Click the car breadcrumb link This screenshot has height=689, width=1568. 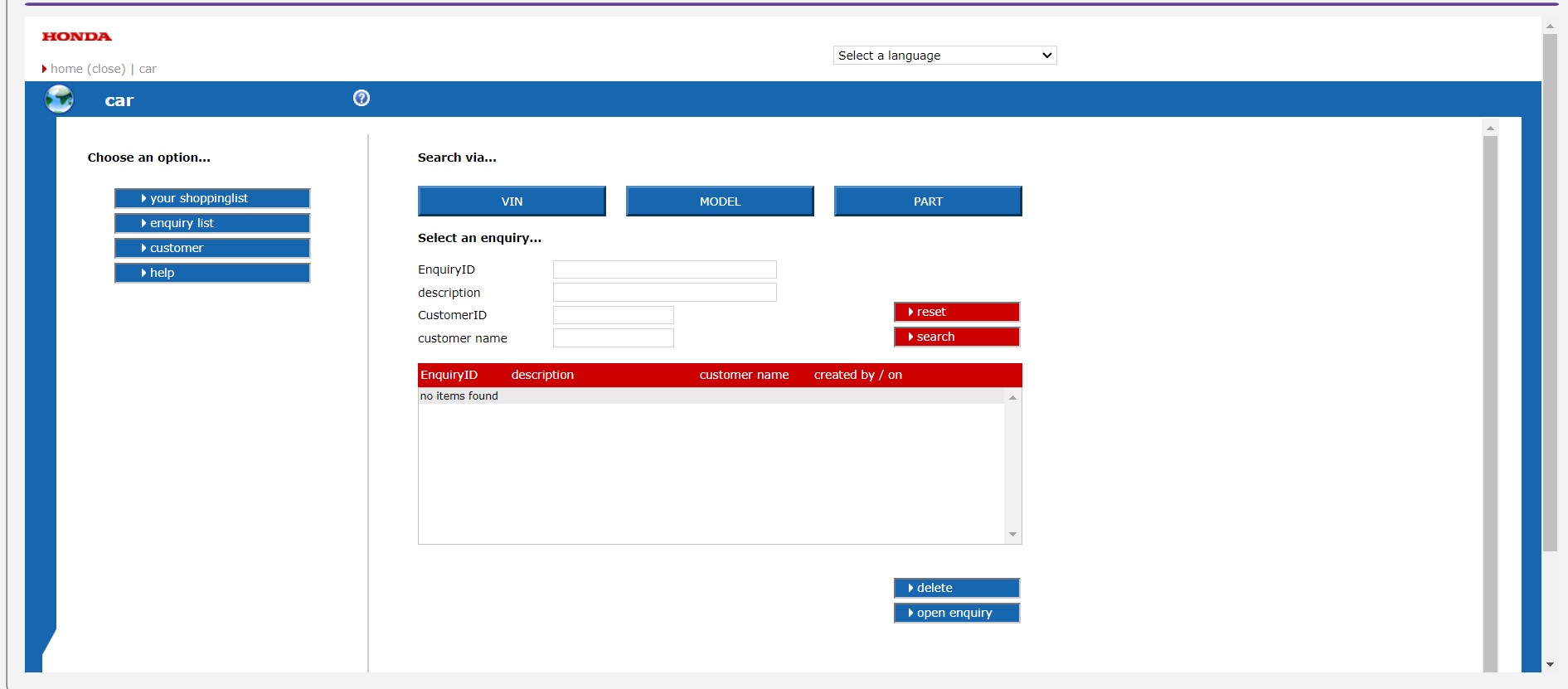(x=148, y=69)
